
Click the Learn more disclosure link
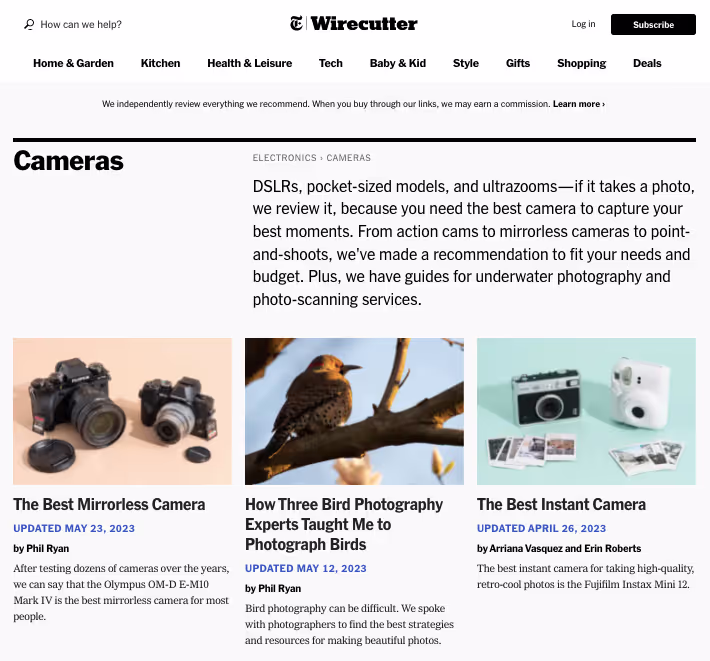579,104
